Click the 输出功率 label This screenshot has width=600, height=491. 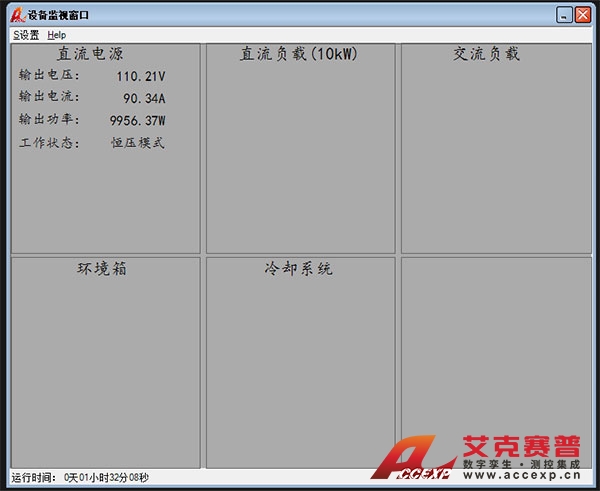49,119
